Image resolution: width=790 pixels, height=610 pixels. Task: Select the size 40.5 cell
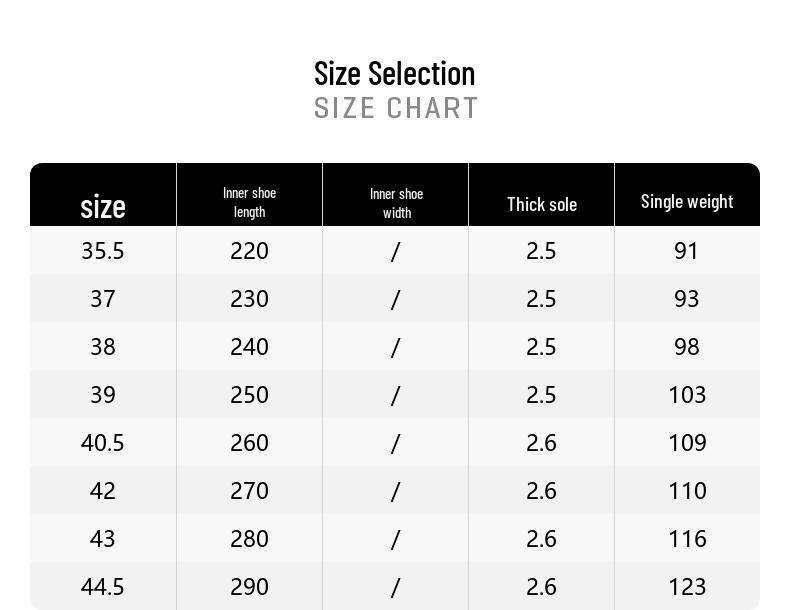103,443
